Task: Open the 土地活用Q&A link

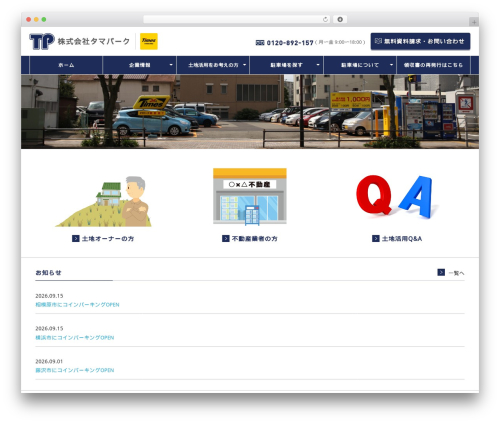Action: (x=402, y=239)
